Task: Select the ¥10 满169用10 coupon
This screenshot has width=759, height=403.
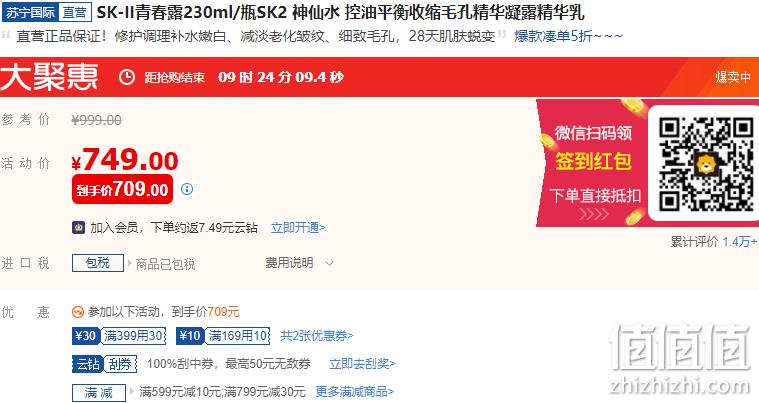Action: [223, 335]
